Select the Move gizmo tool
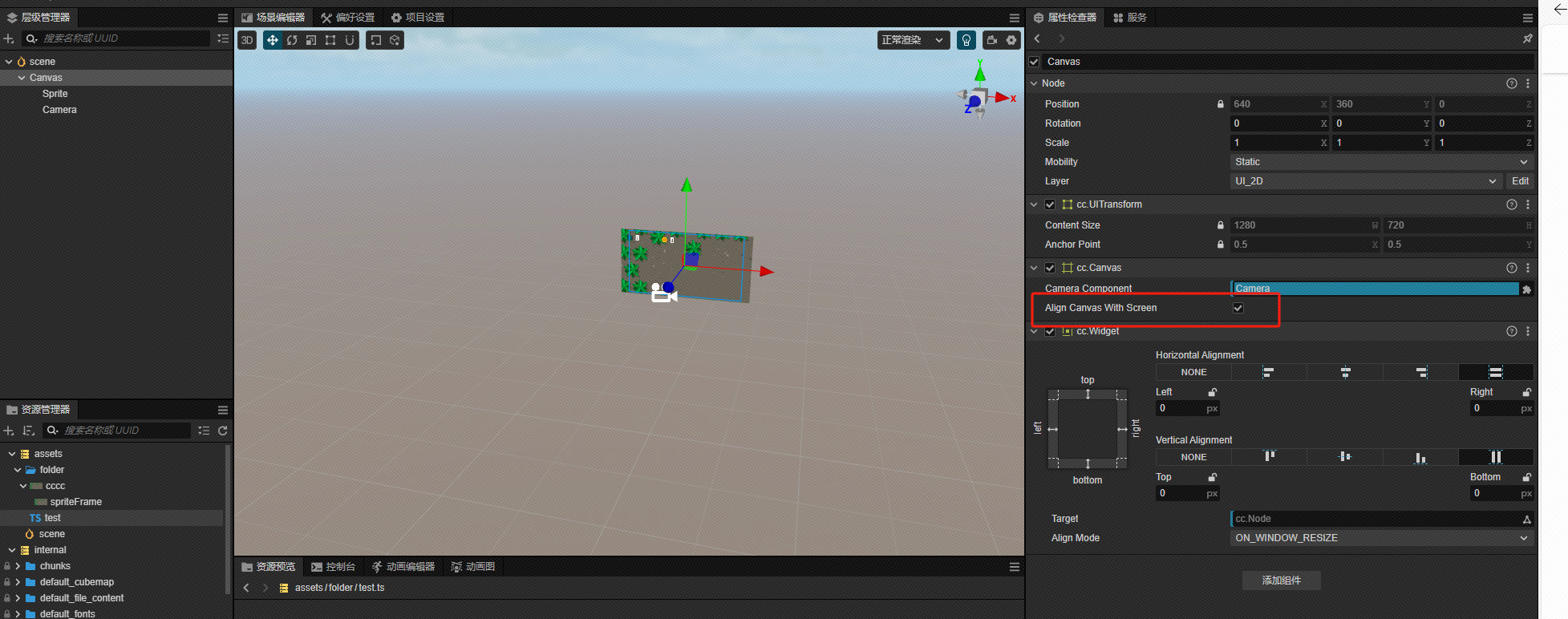The width and height of the screenshot is (1568, 619). 273,40
